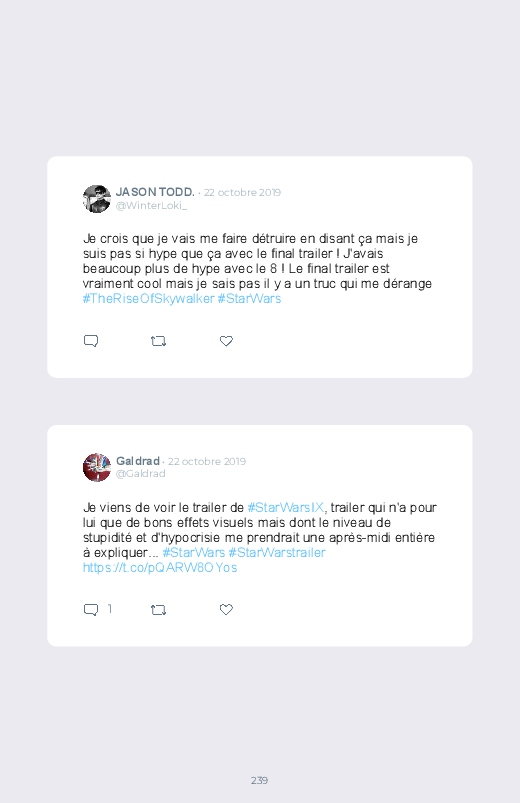Open the #StarWarstrailer hashtag

[277, 553]
